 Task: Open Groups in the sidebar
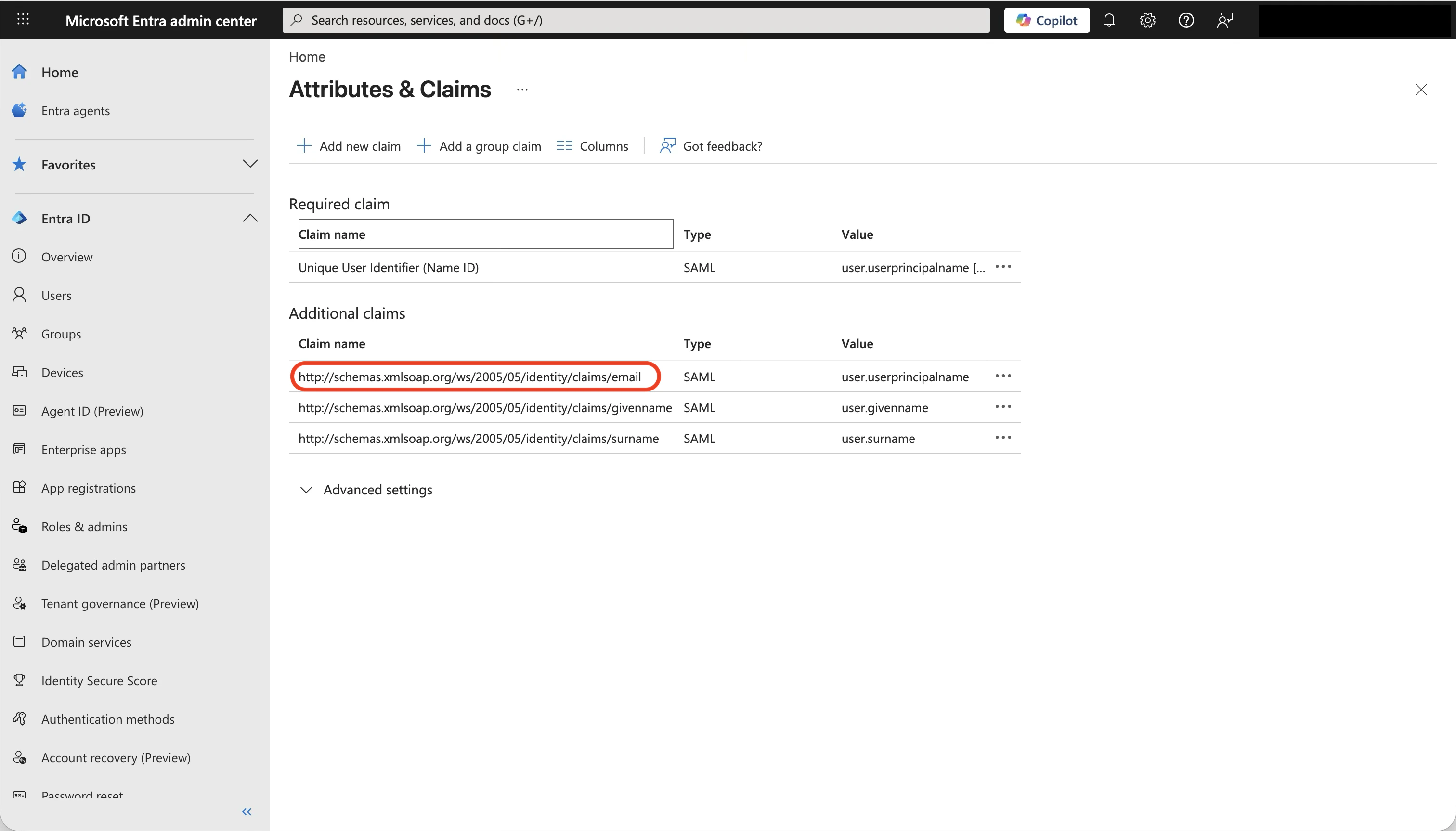click(61, 334)
